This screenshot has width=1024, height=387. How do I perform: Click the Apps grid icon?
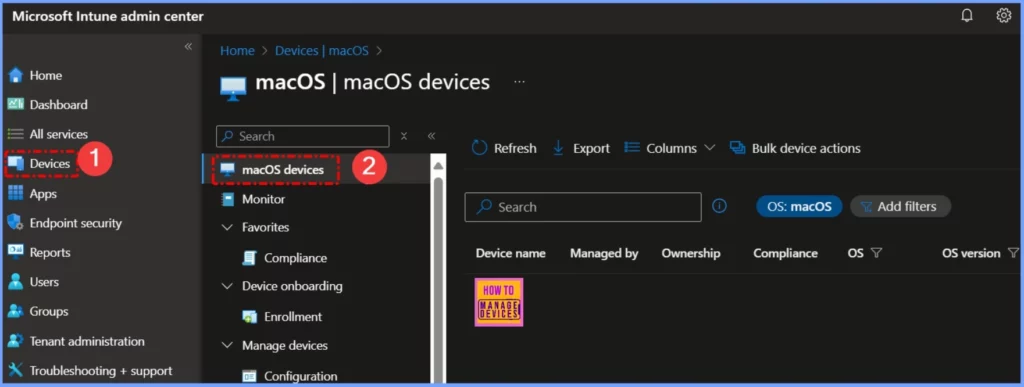16,194
